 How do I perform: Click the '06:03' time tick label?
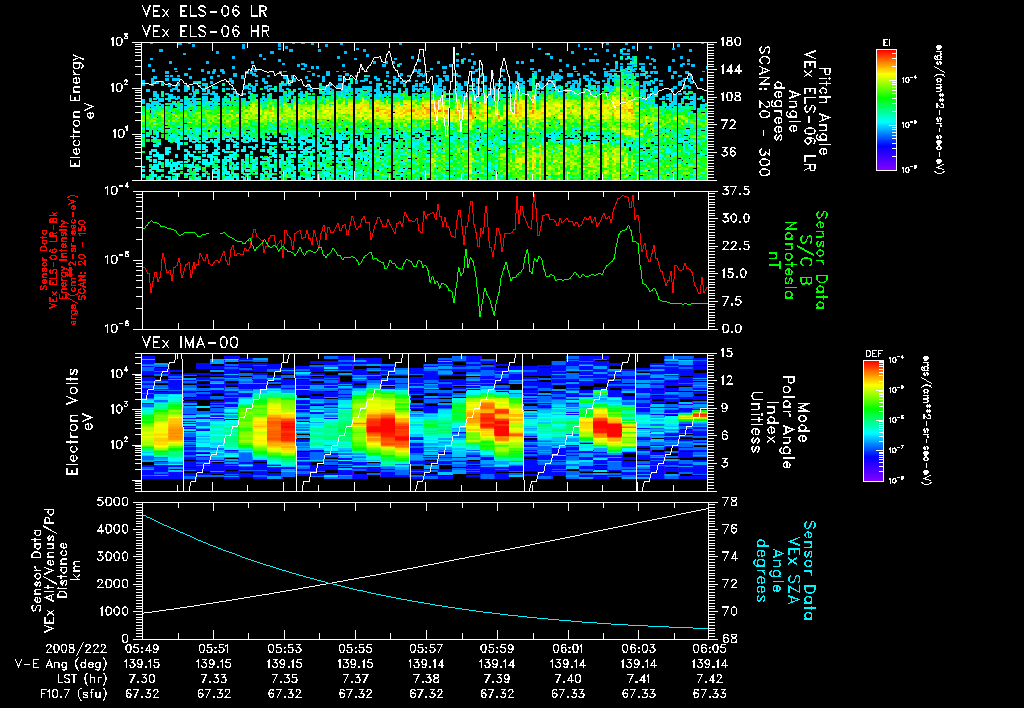click(638, 649)
